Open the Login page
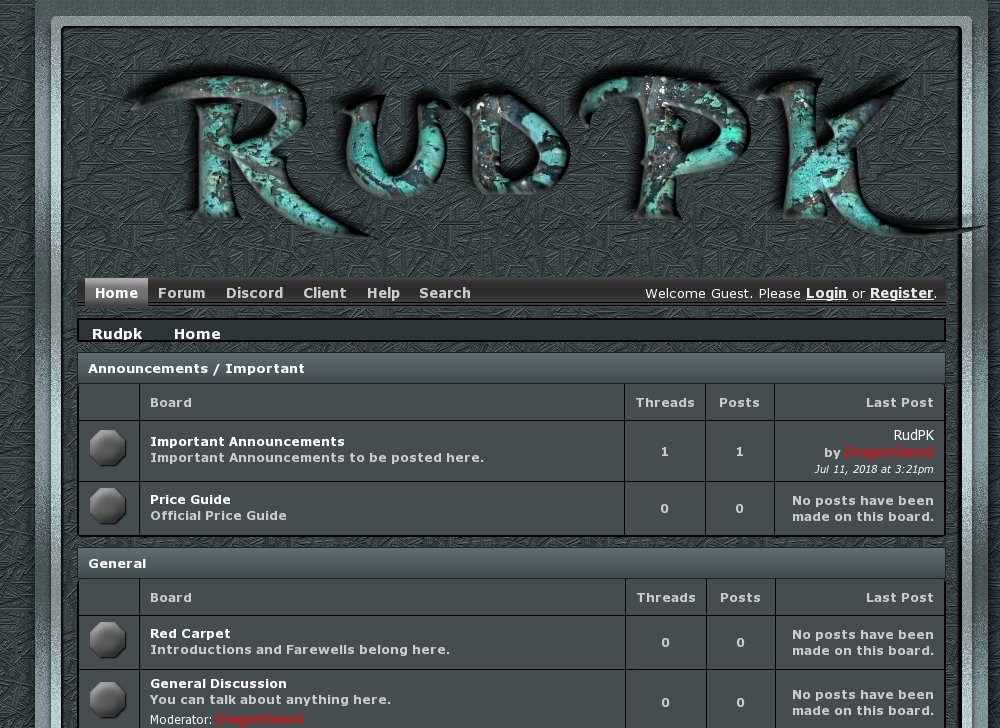 (826, 293)
